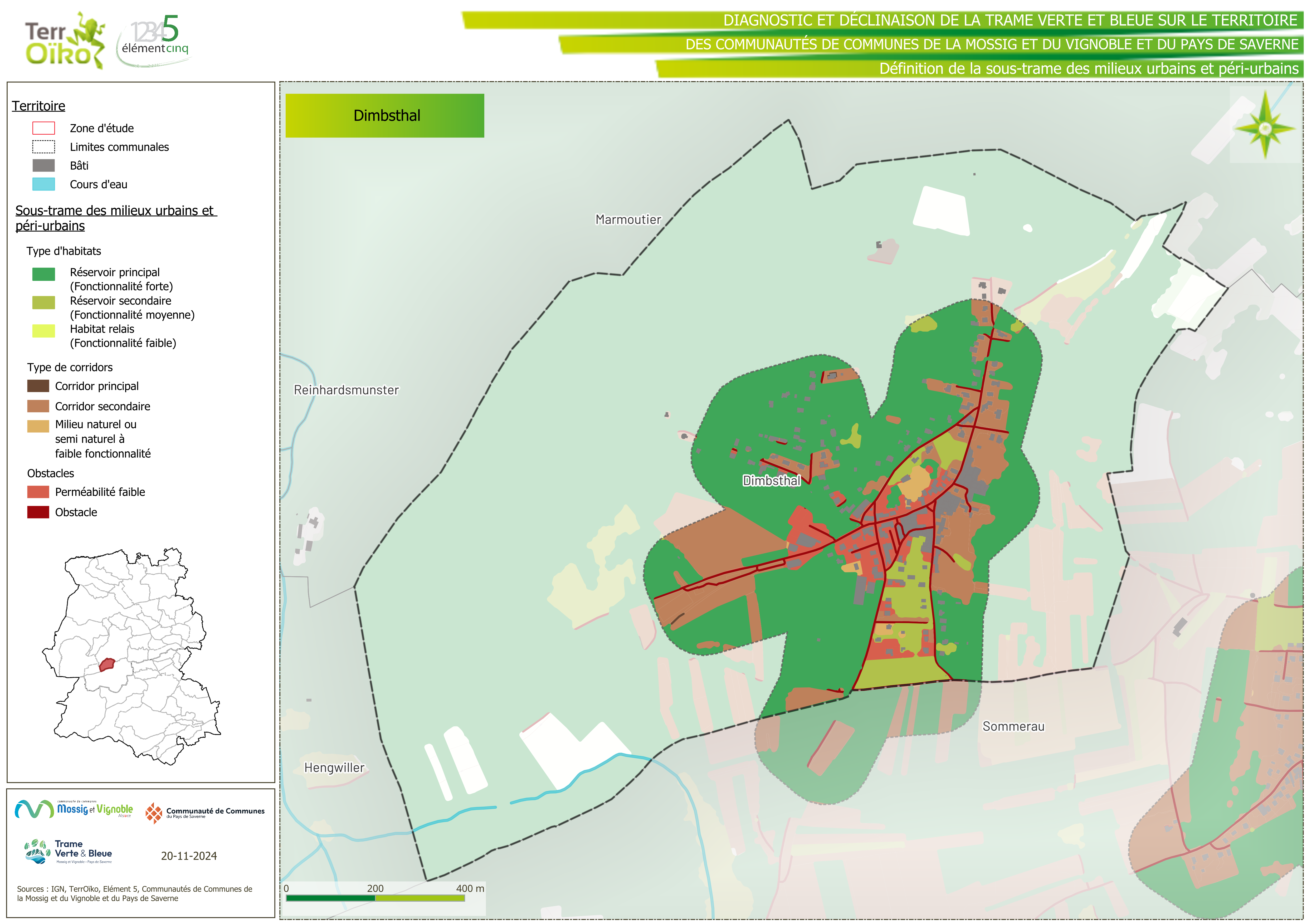
Task: Click the 400 m scale bar
Action: [x=375, y=898]
